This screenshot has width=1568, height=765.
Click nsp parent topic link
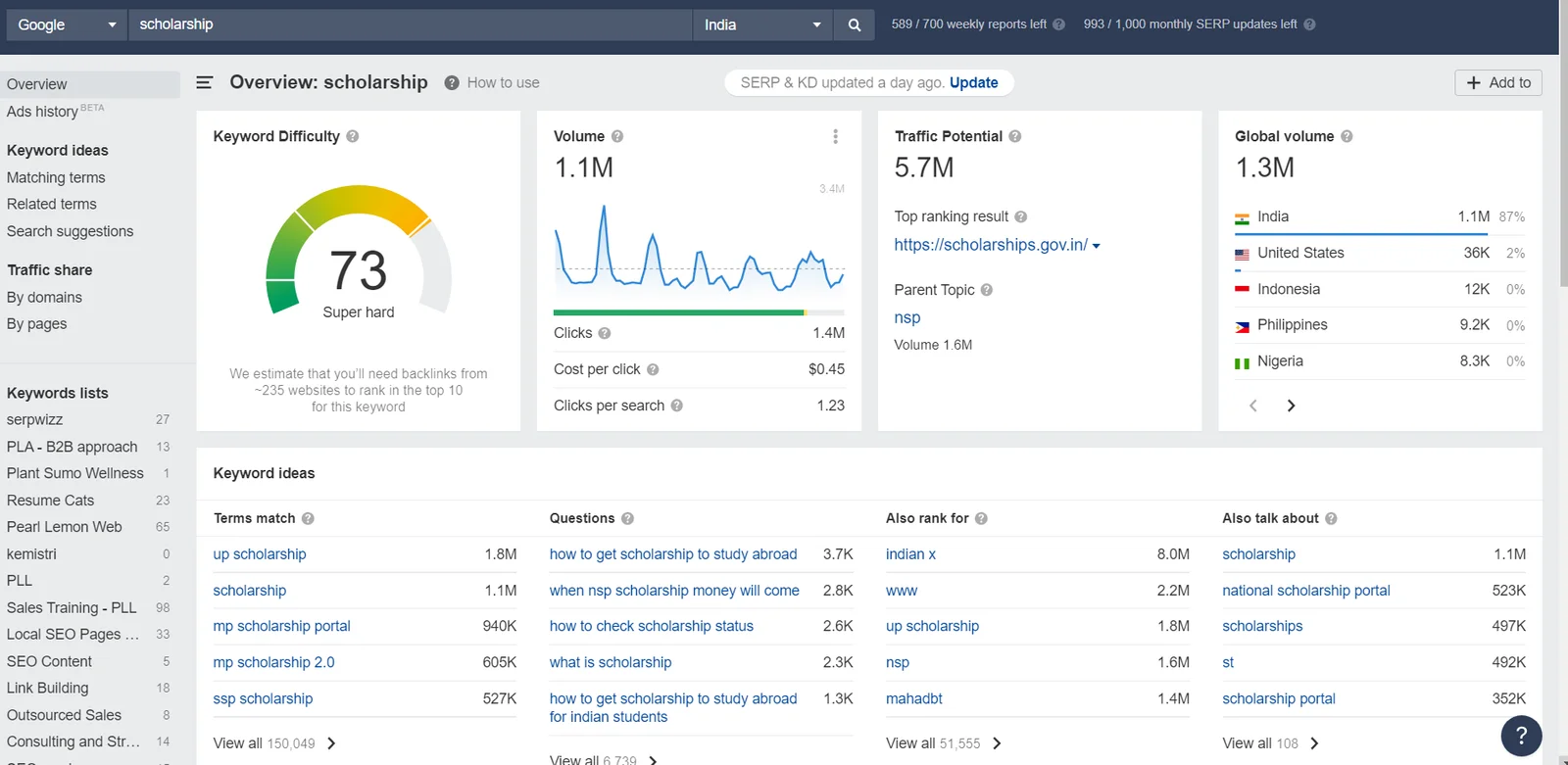(907, 317)
